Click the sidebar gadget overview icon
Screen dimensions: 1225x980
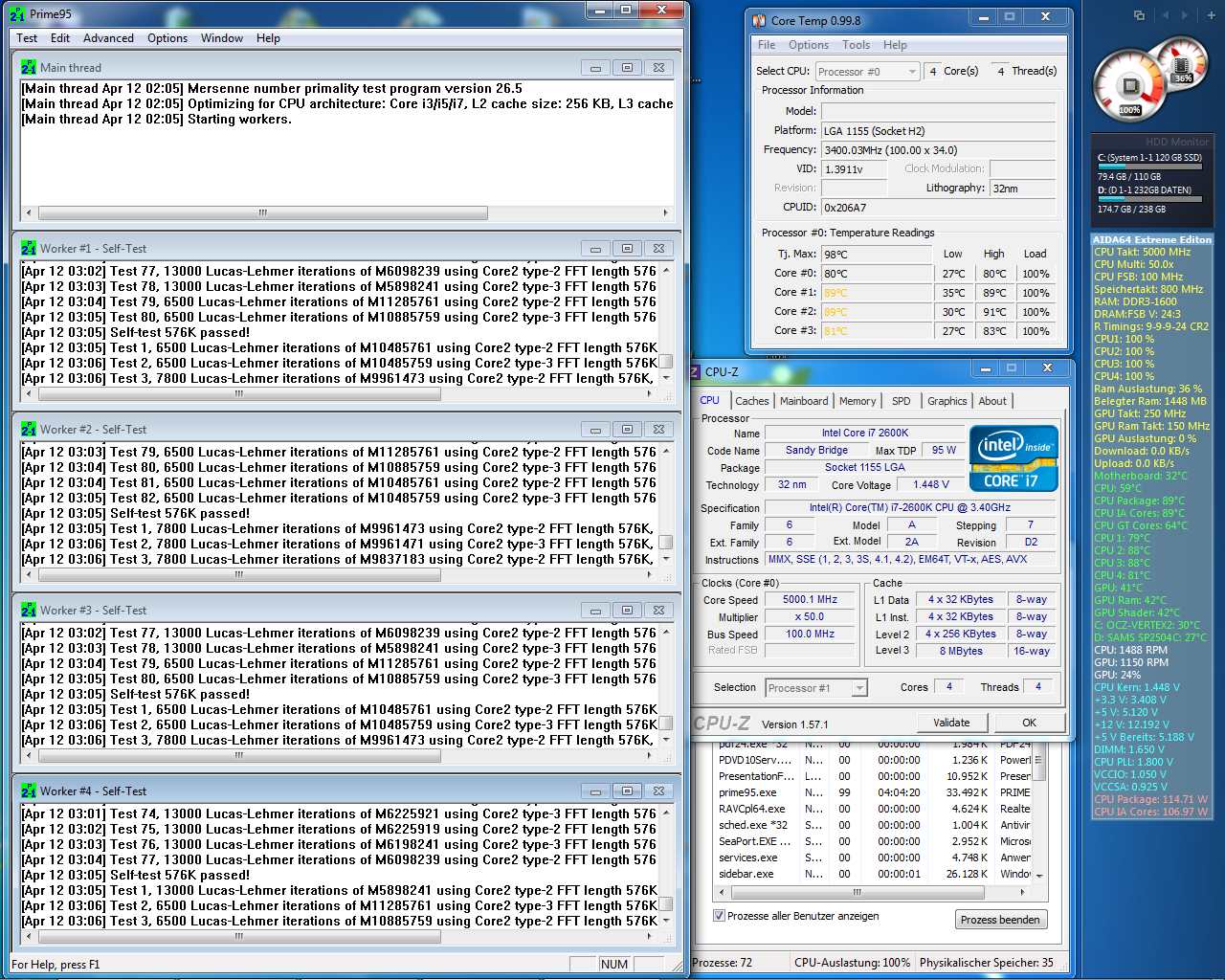coord(1139,15)
